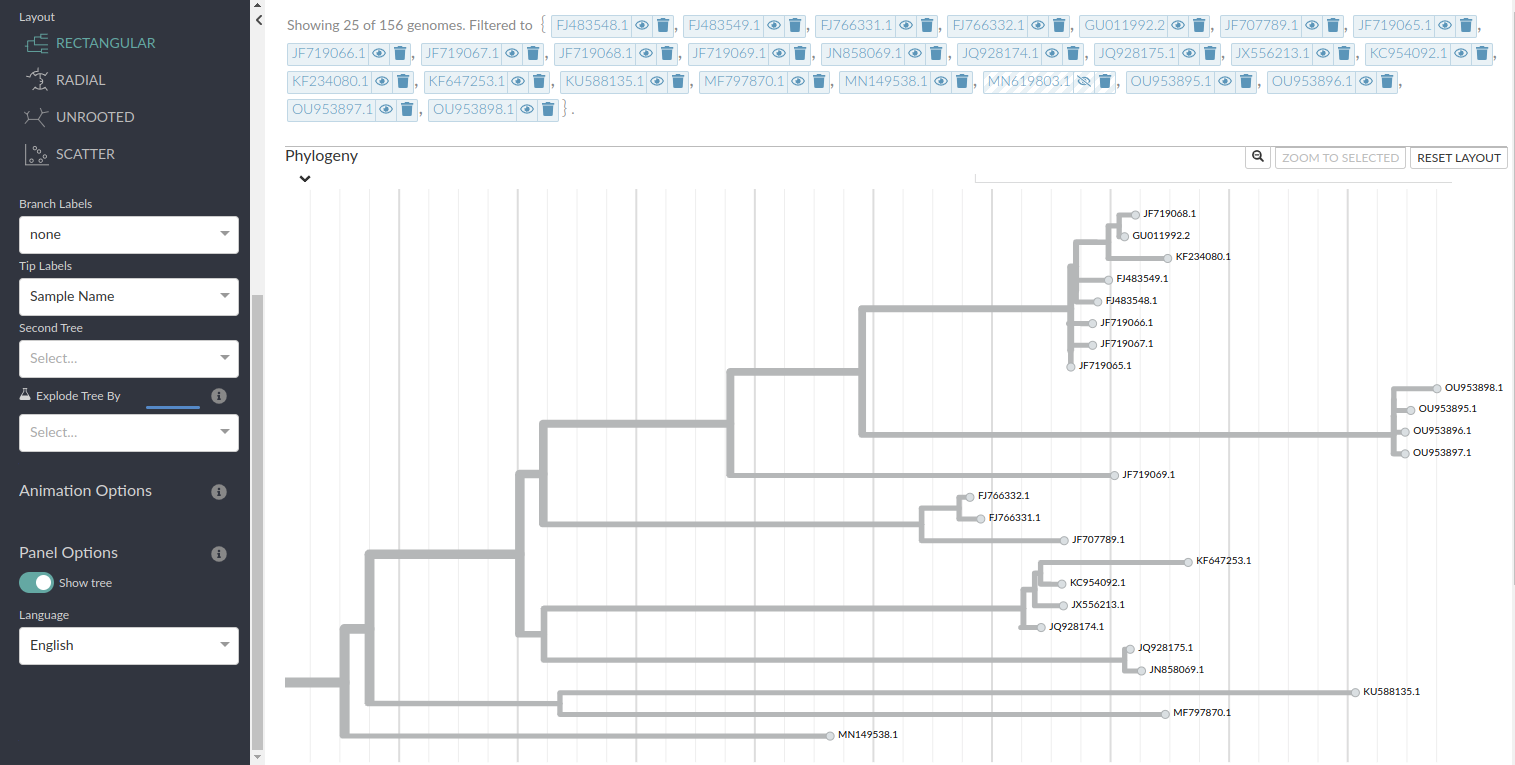Delete the JF719068.1 filter
Viewport: 1515px width, 765px height.
[x=667, y=53]
